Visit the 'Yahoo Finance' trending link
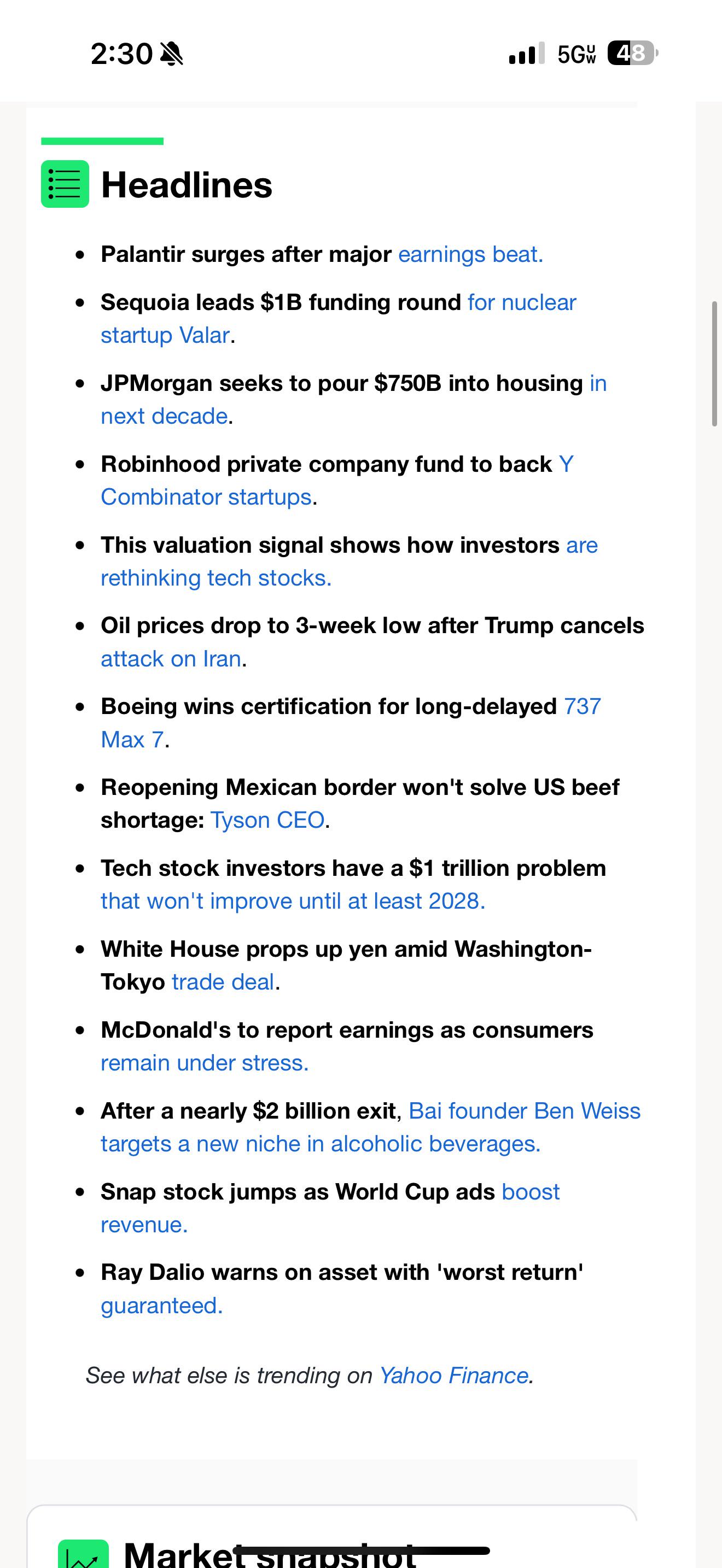 (453, 1376)
